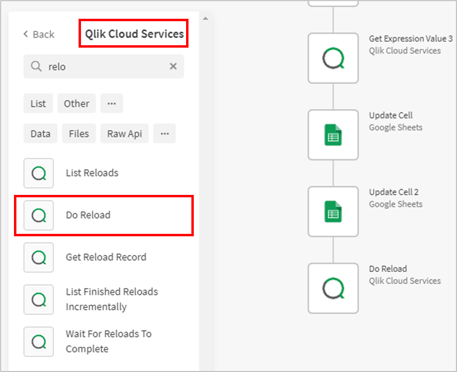Click the List Reloads block icon
This screenshot has width=457, height=372.
click(38, 173)
